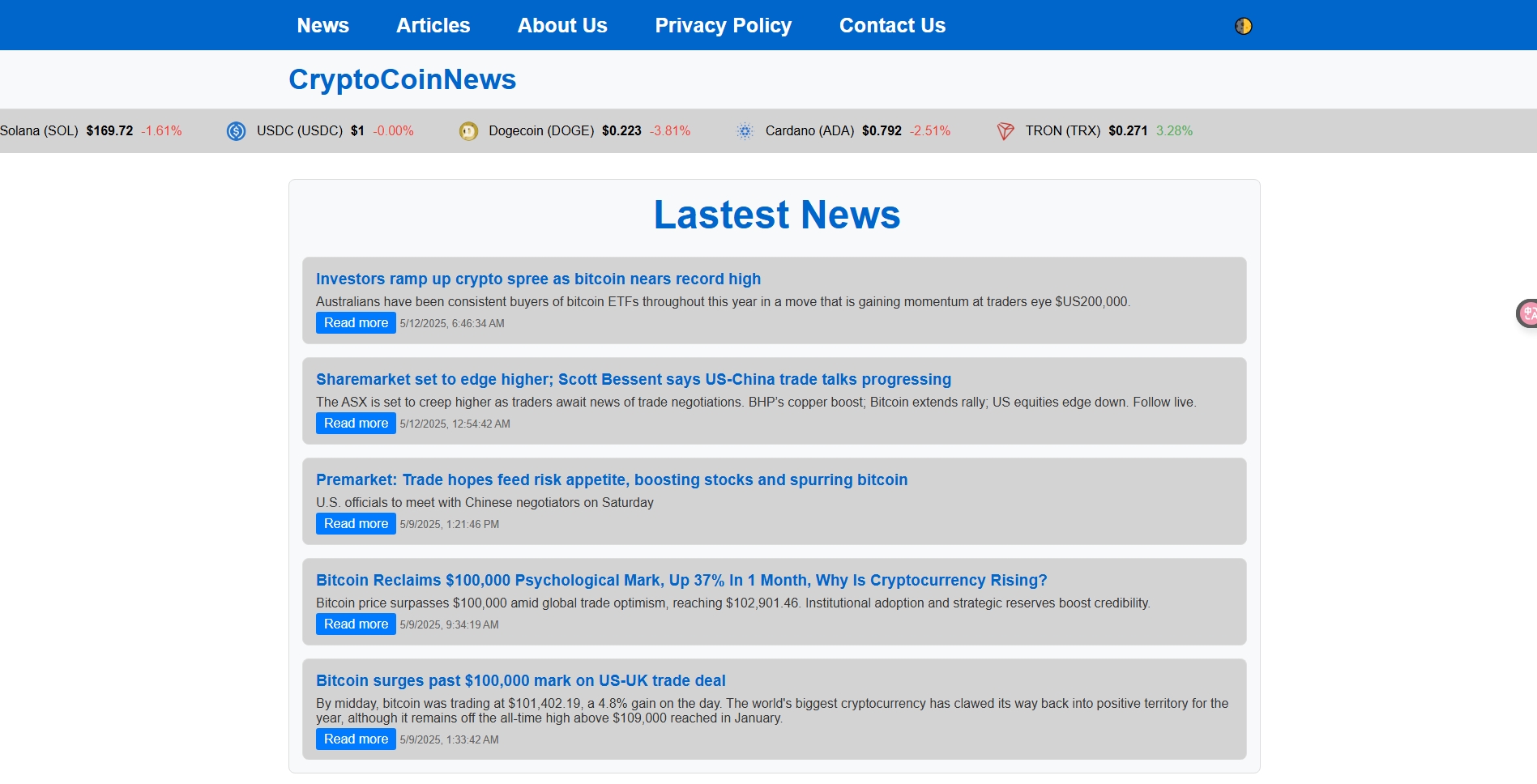1537x784 pixels.
Task: Click the USDC (USDC) ticker label
Action: click(300, 130)
